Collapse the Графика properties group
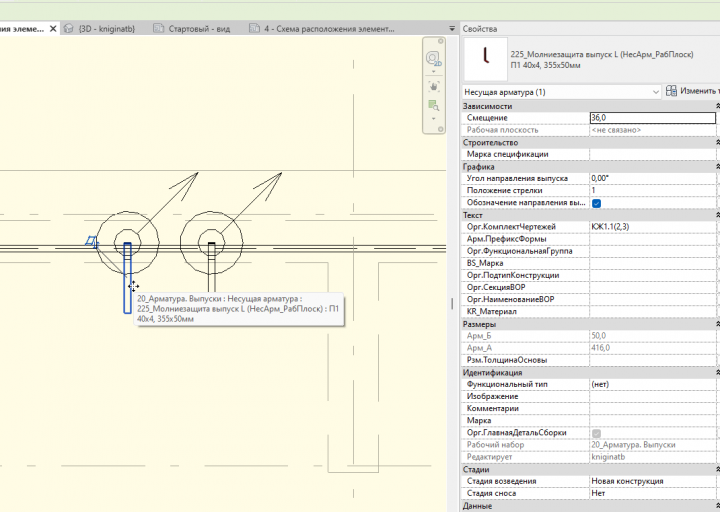This screenshot has height=512, width=720. coord(716,167)
